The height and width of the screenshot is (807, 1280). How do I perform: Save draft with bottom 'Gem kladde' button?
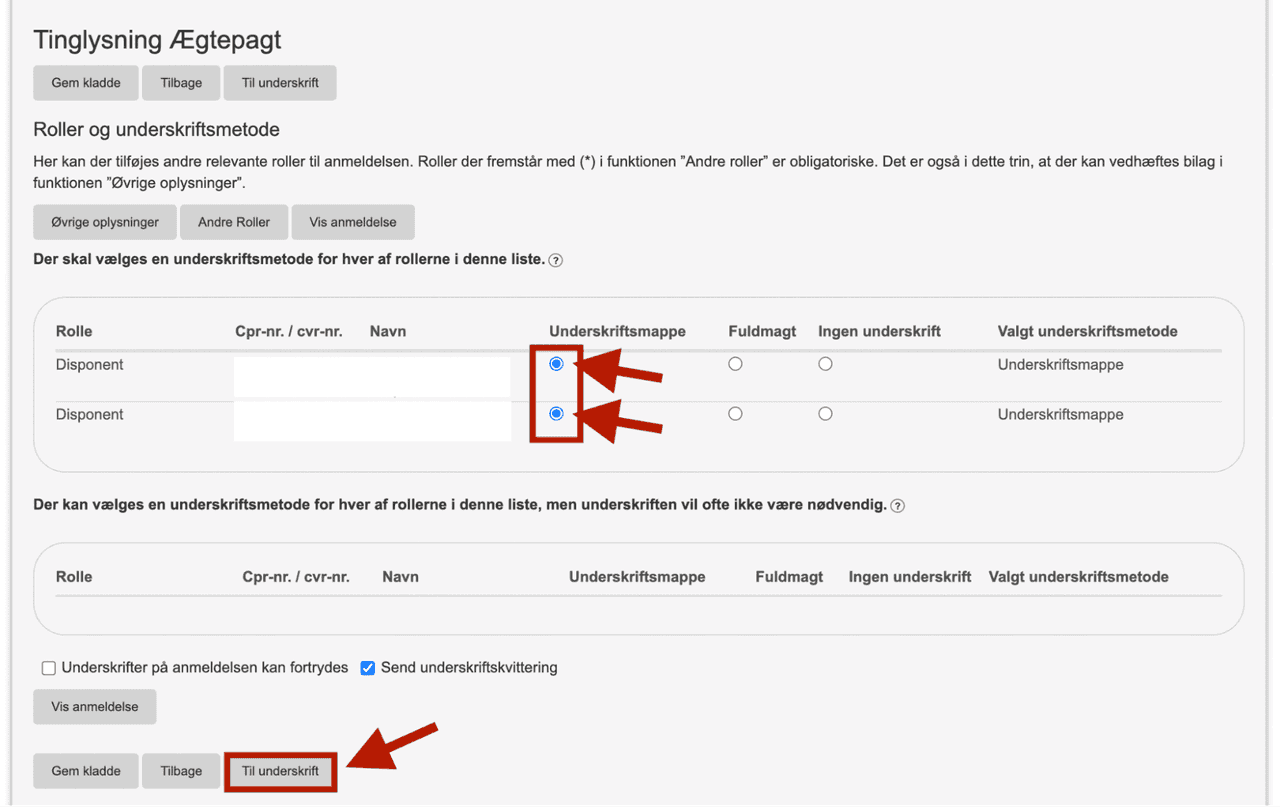pyautogui.click(x=86, y=771)
